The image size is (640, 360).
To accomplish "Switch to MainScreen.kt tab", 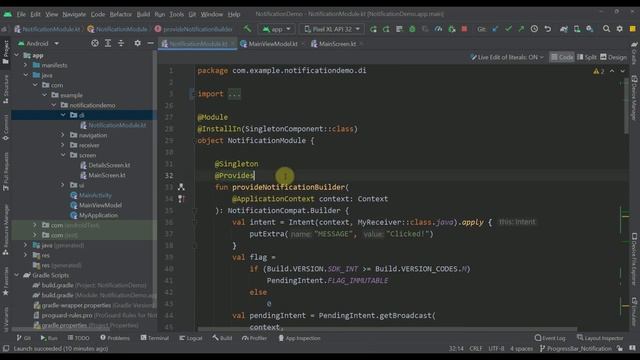I will click(337, 44).
